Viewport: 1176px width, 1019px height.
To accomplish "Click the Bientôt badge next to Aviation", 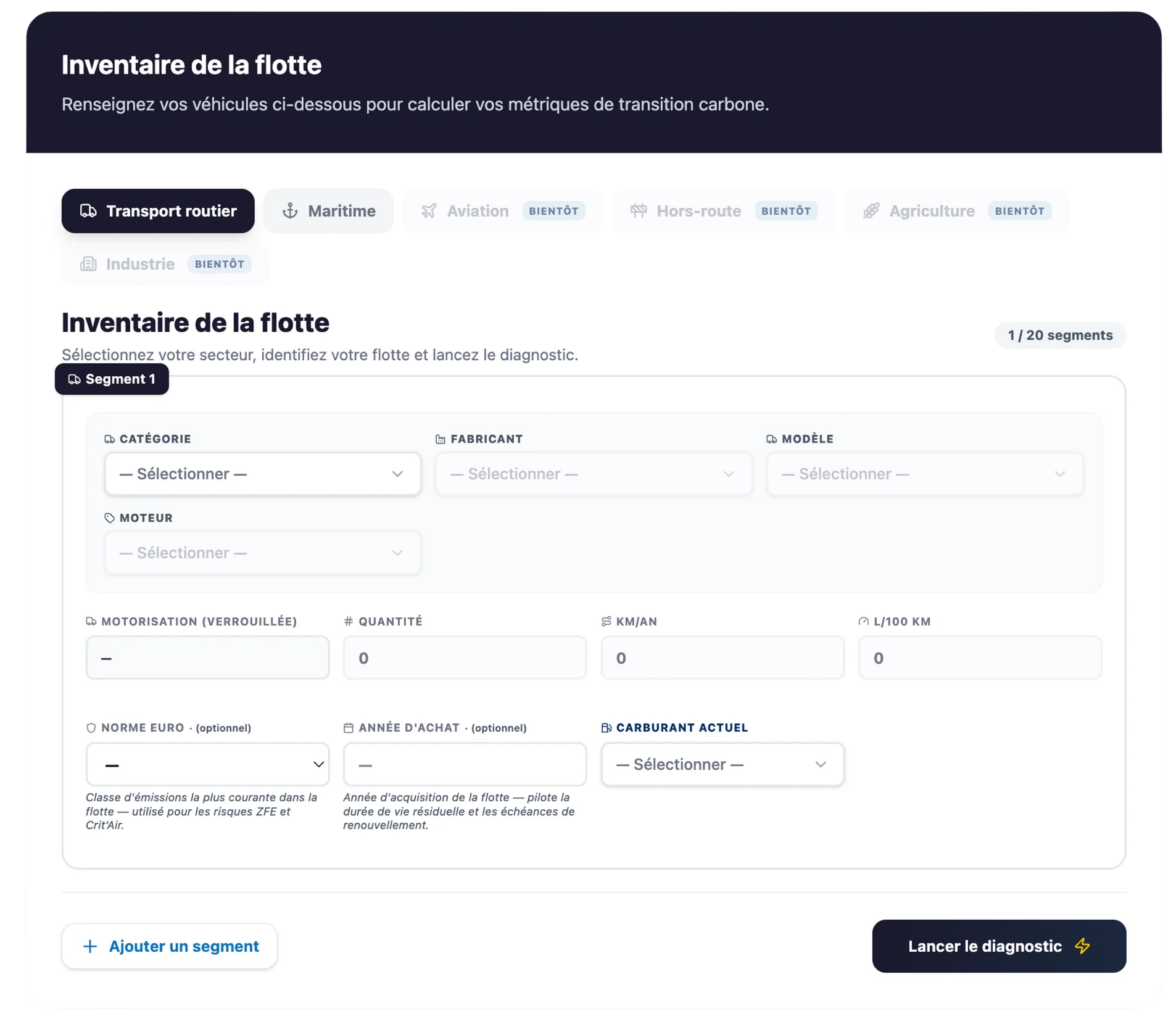I will 553,211.
